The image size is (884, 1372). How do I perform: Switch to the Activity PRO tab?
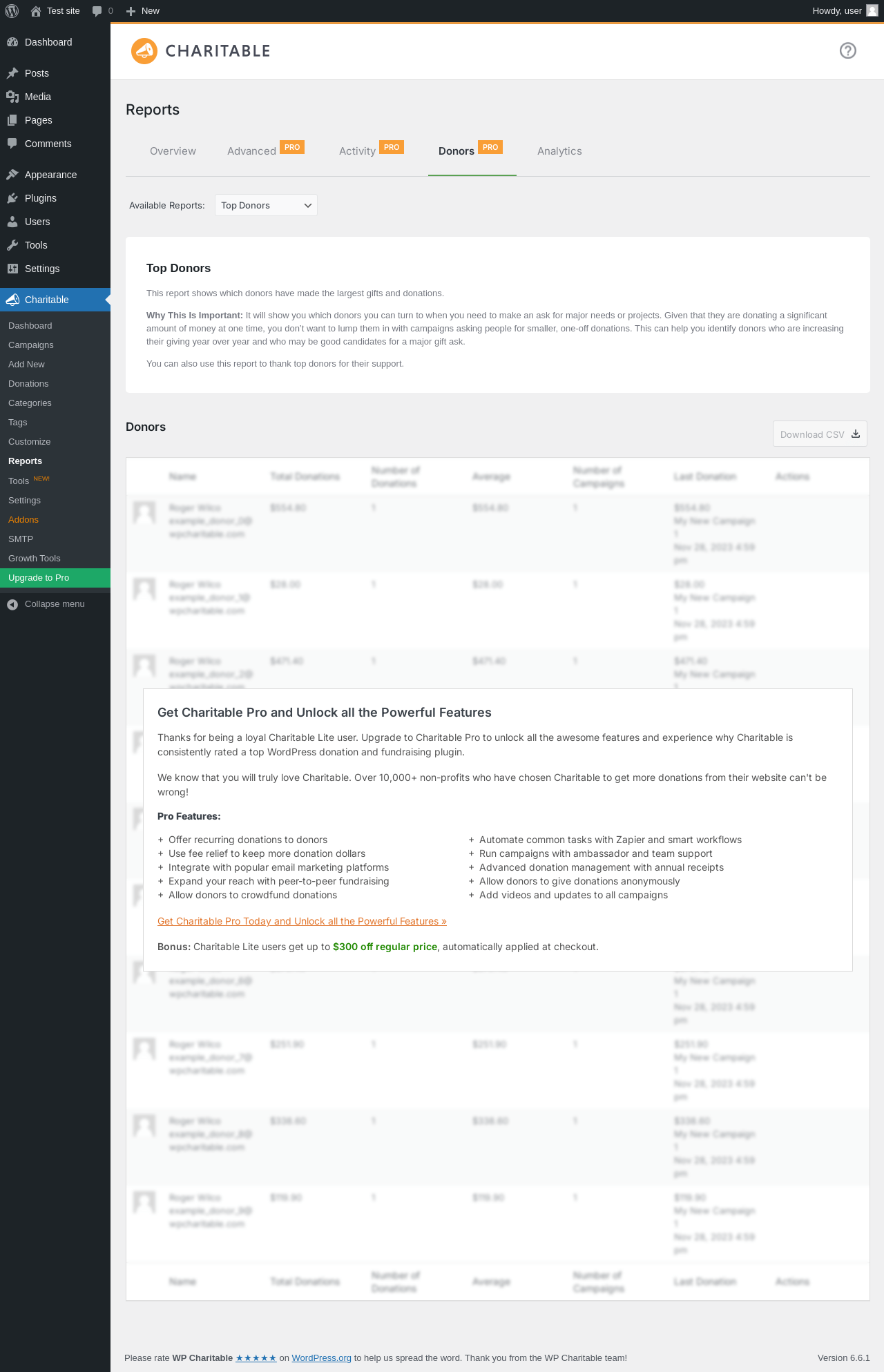[372, 151]
